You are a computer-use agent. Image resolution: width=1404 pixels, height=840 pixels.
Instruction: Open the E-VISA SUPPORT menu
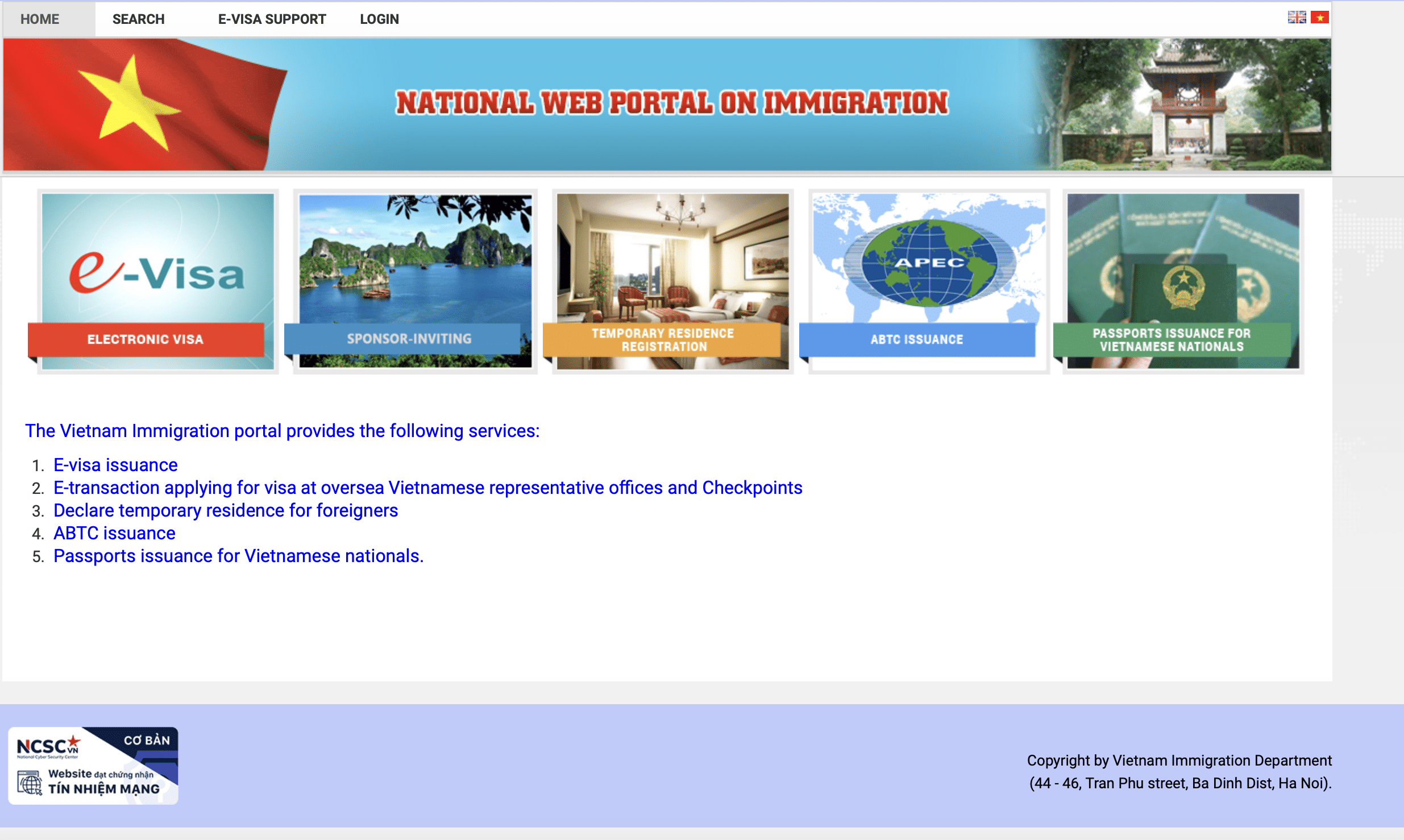point(271,18)
